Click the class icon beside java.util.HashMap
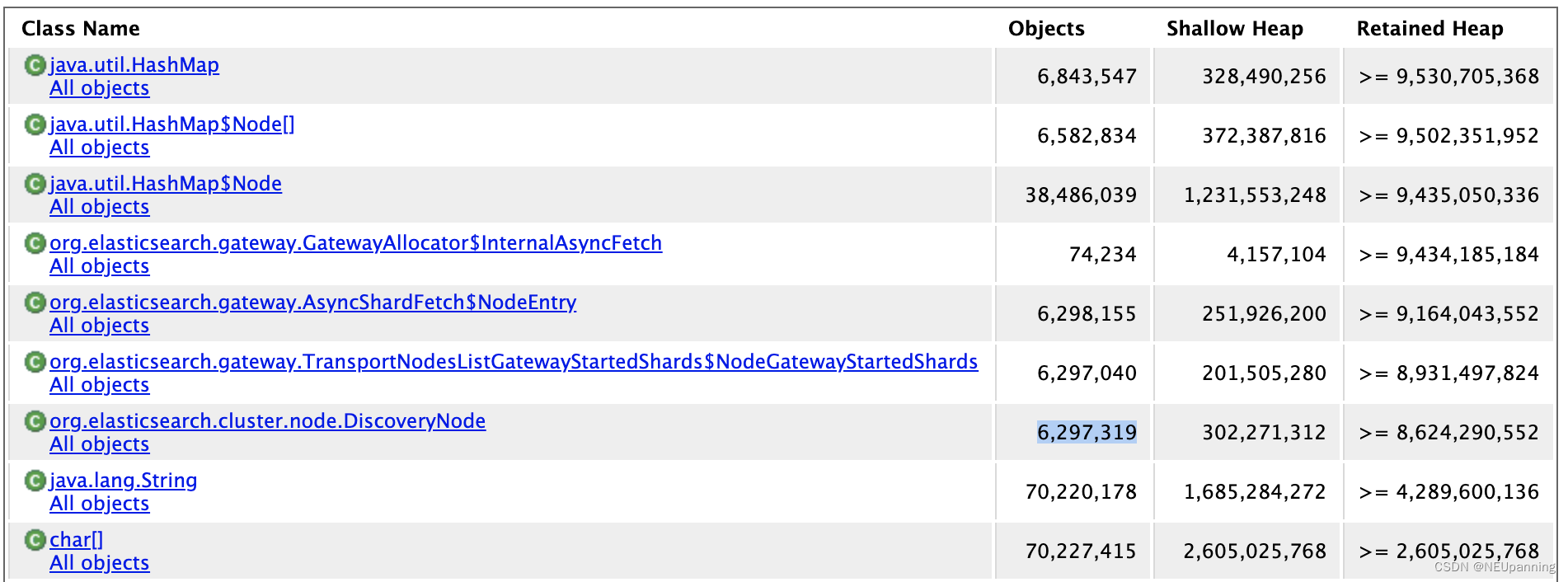The height and width of the screenshot is (582, 1568). pyautogui.click(x=34, y=65)
